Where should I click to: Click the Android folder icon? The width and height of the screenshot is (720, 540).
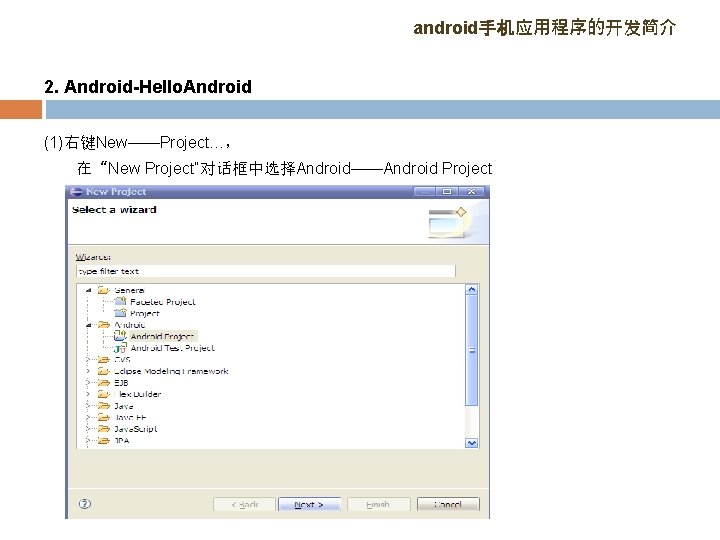(x=104, y=325)
